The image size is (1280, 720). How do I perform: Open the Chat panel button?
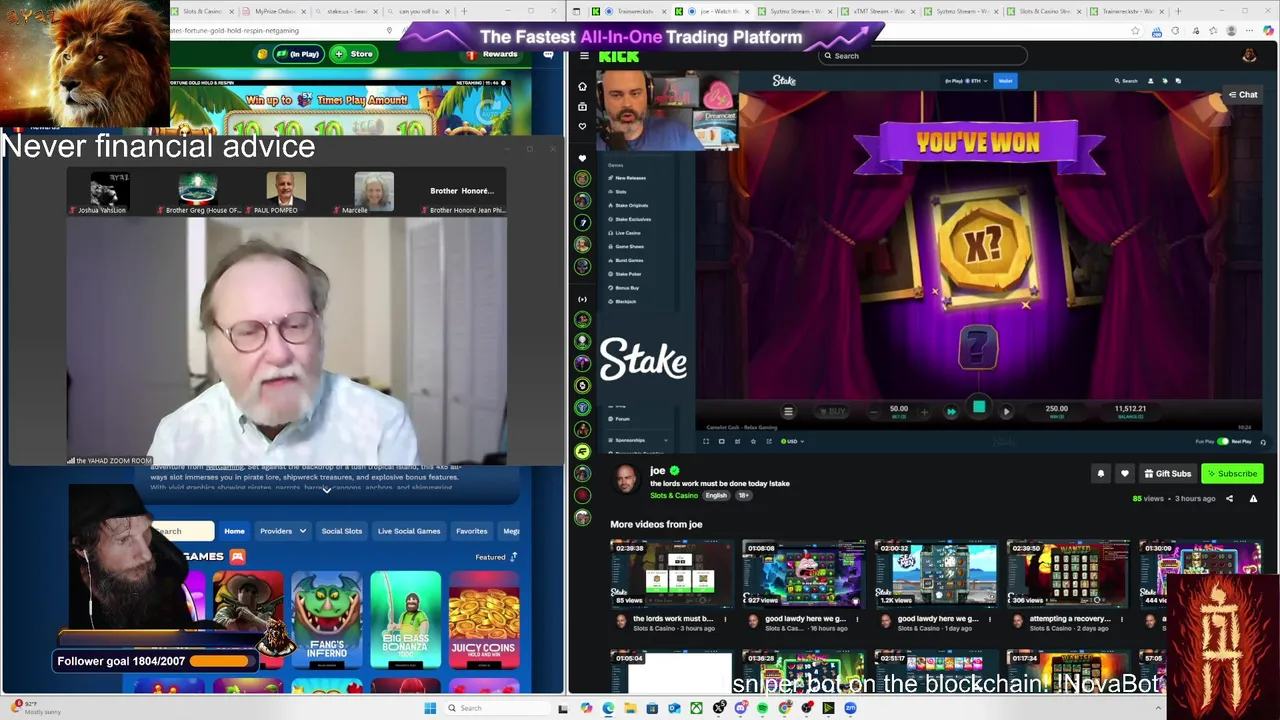click(1243, 95)
